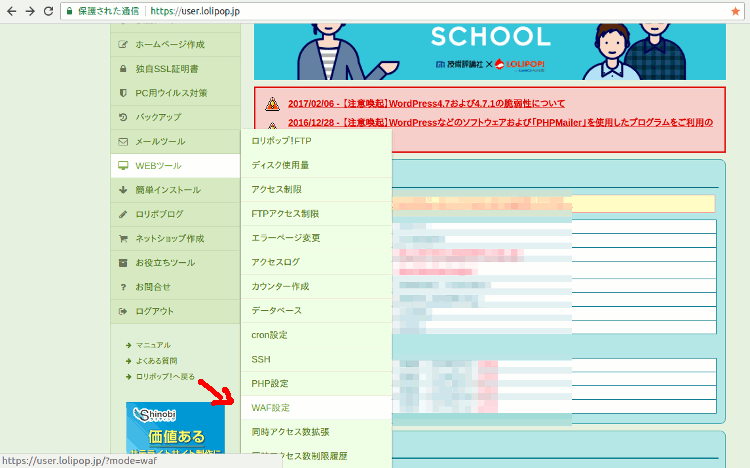750x468 pixels.
Task: Choose アクセスログ from the submenu
Action: pos(316,262)
